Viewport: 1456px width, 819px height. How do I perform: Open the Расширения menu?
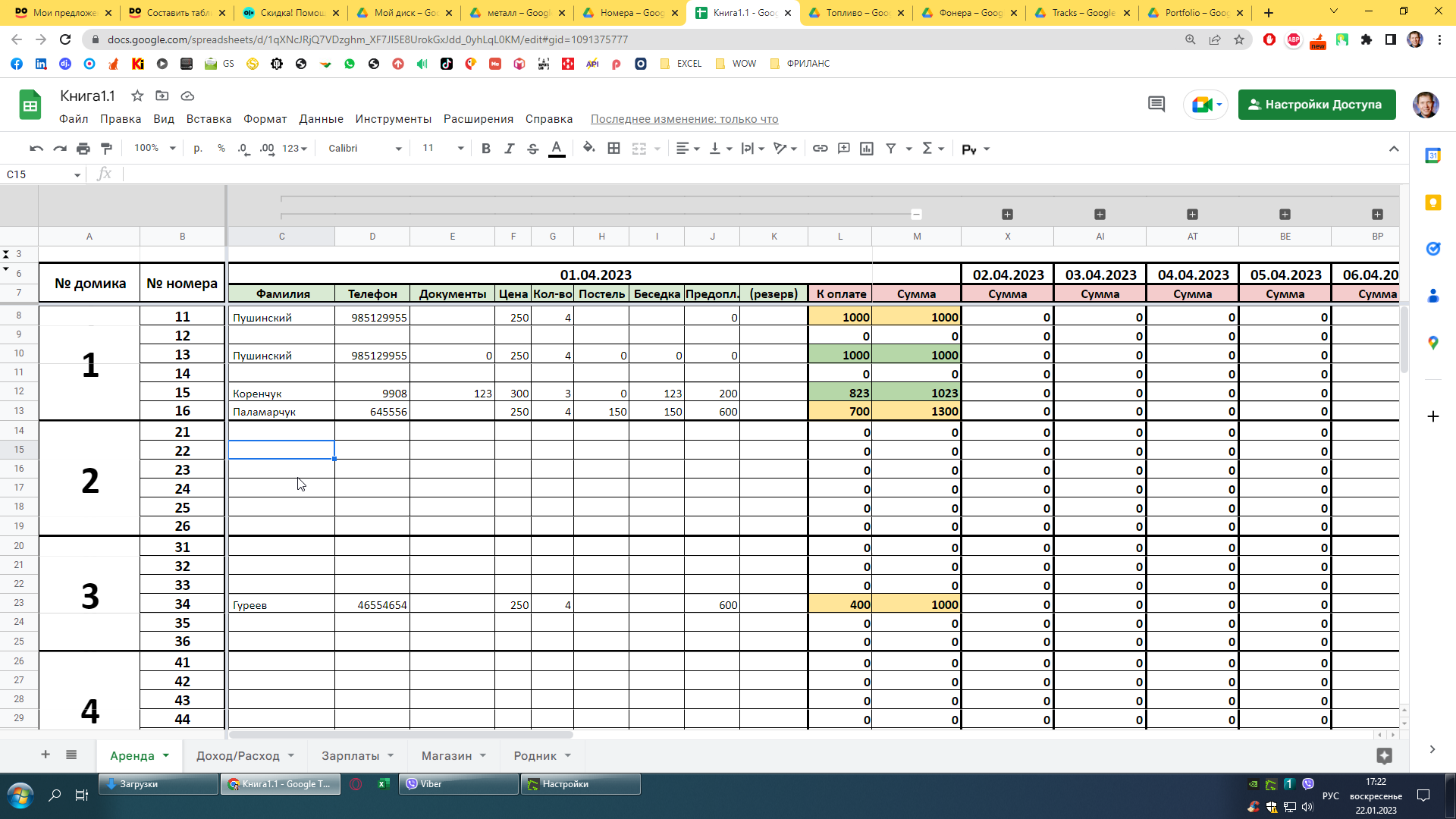pyautogui.click(x=479, y=119)
